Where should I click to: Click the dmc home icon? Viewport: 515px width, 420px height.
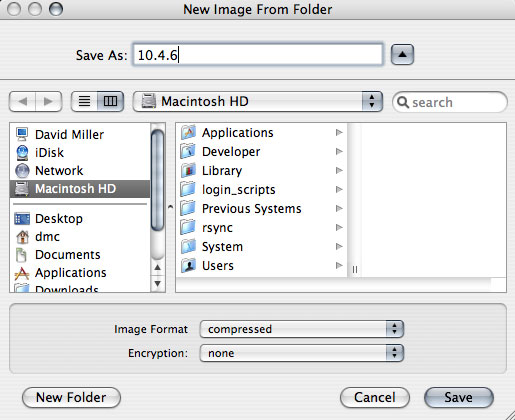tap(22, 237)
